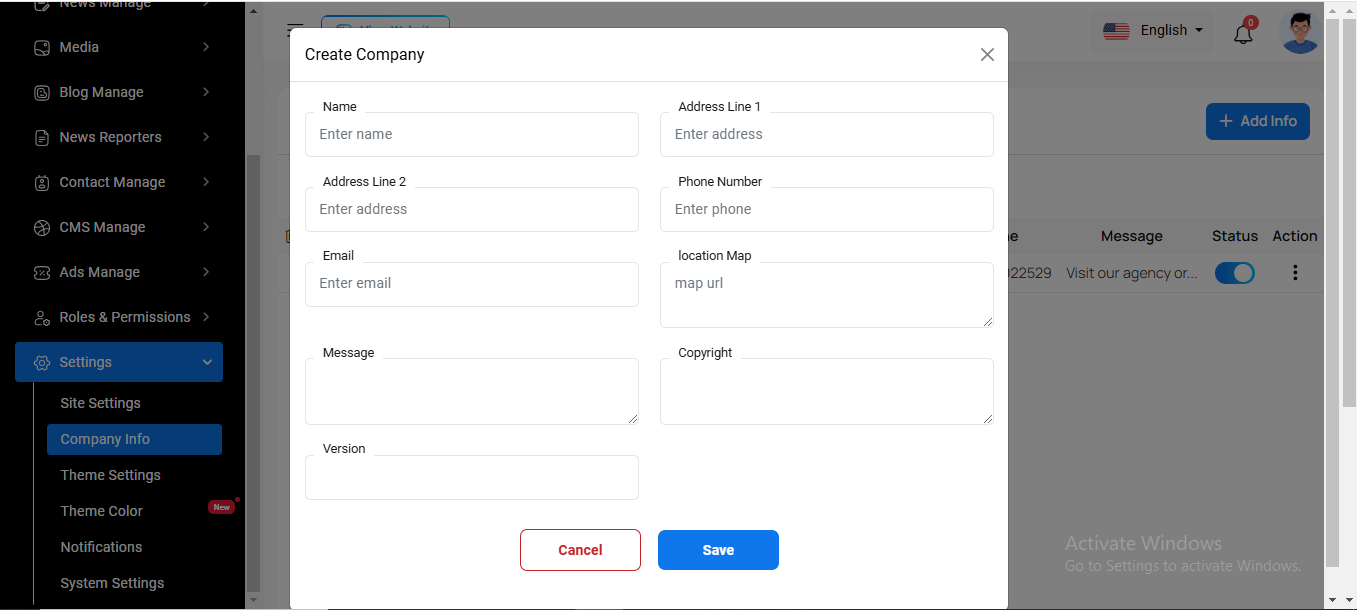Click the Save button

pos(717,550)
